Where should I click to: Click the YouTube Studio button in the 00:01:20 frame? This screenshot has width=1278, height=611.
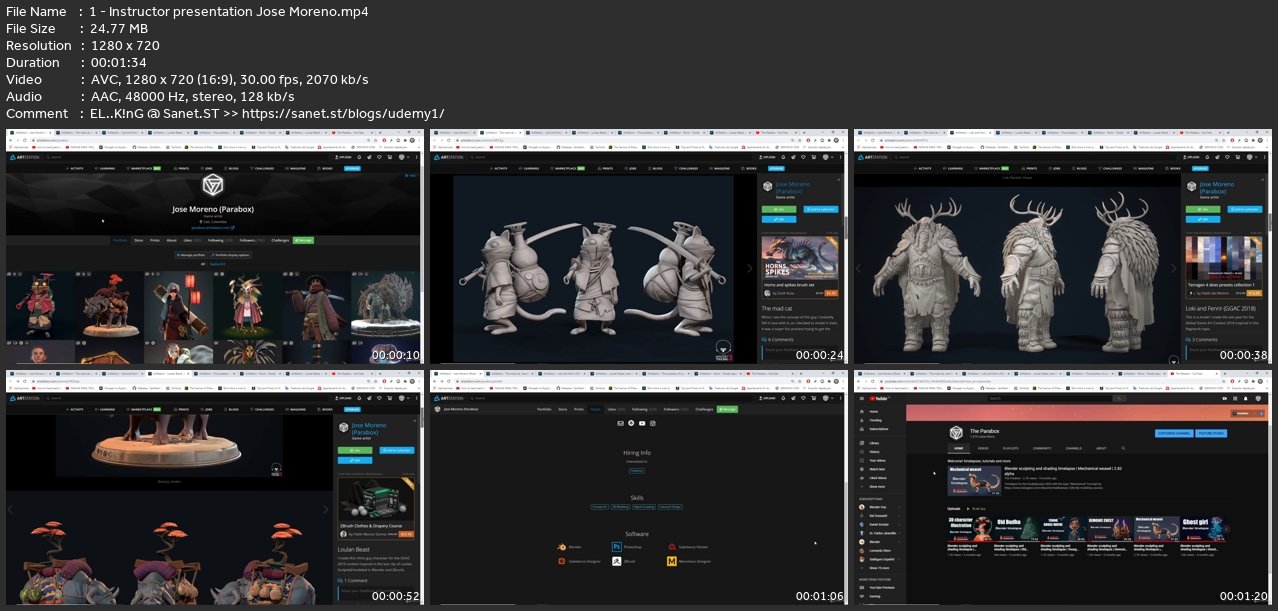[x=1211, y=433]
